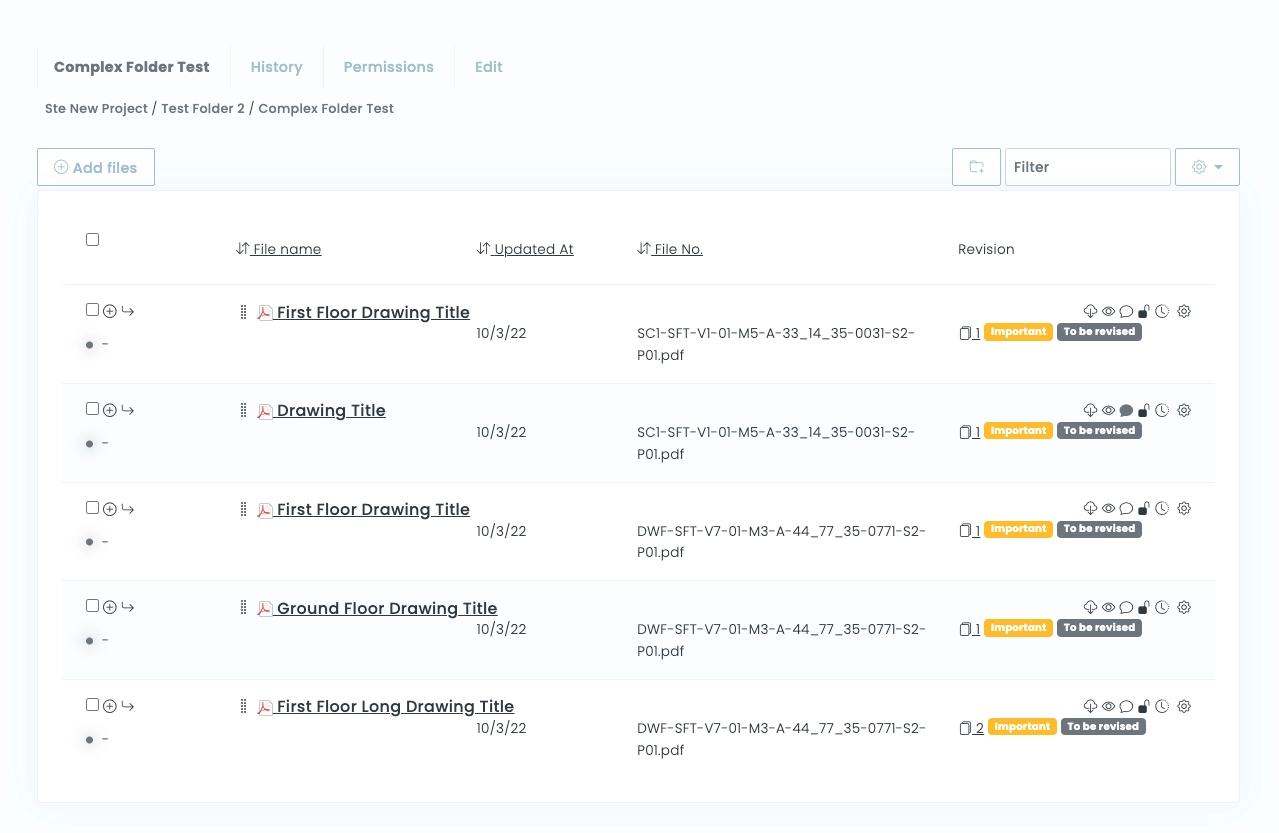Click the move arrow for Ground Floor Drawing Title
The image size is (1279, 833).
[x=127, y=607]
